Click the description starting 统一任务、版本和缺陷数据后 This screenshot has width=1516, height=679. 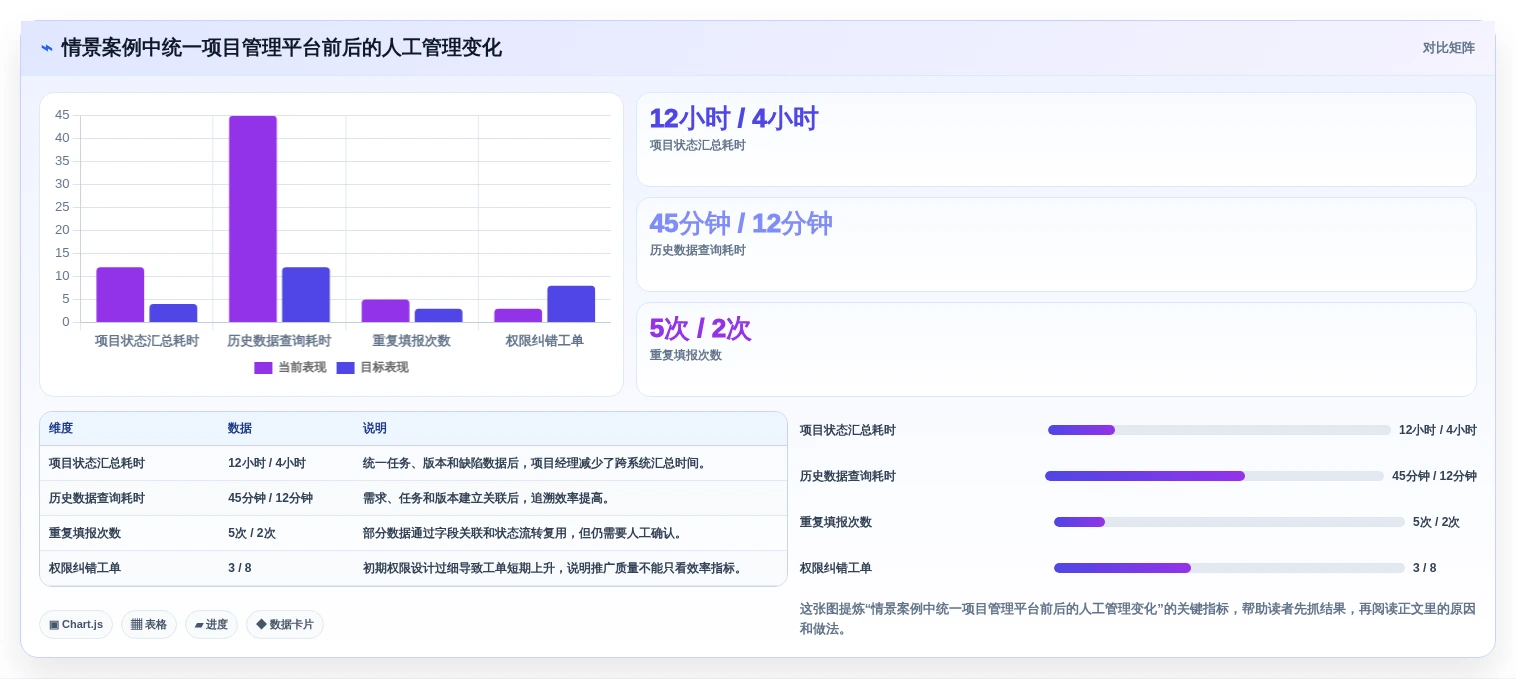[x=537, y=463]
